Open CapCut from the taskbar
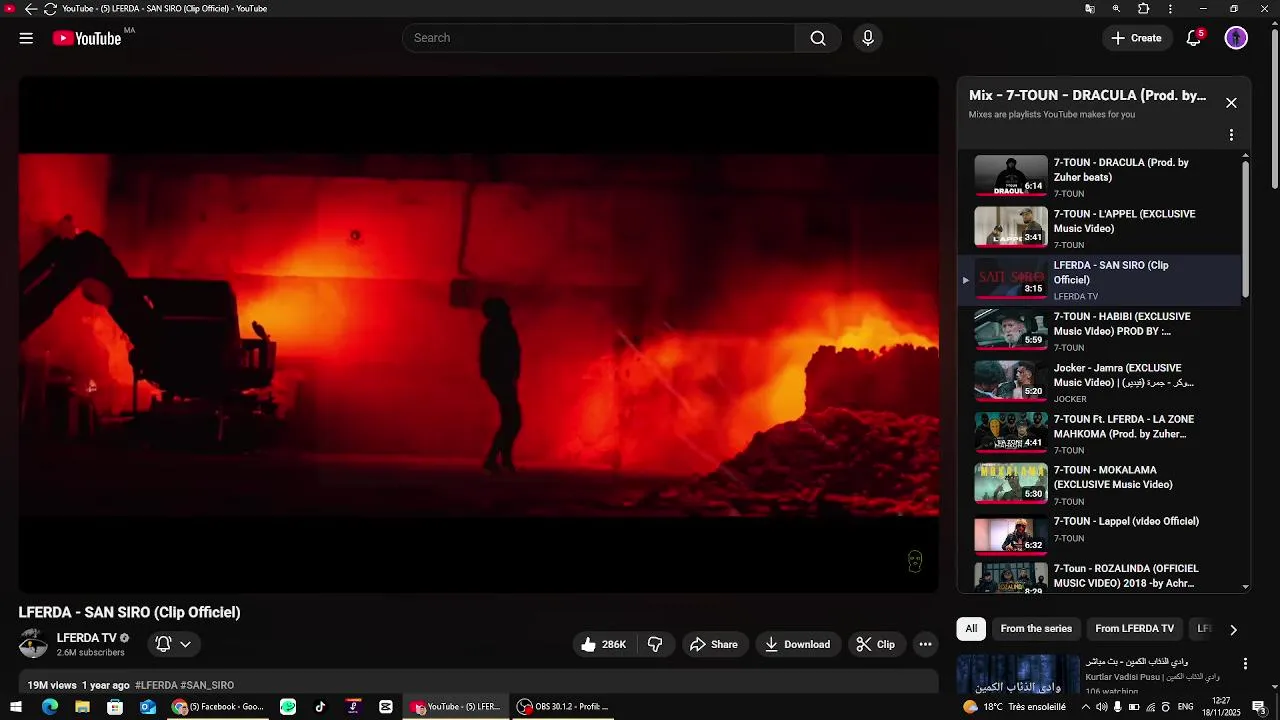This screenshot has height=720, width=1280. pyautogui.click(x=386, y=707)
